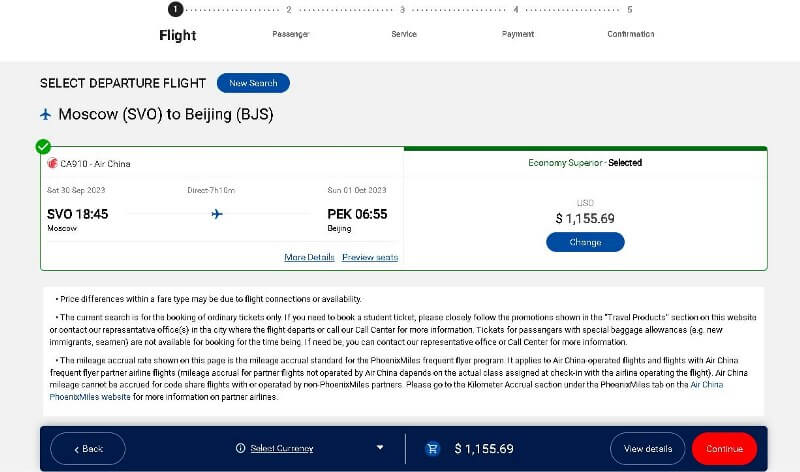The height and width of the screenshot is (472, 800).
Task: Click the View details button
Action: [x=647, y=449]
